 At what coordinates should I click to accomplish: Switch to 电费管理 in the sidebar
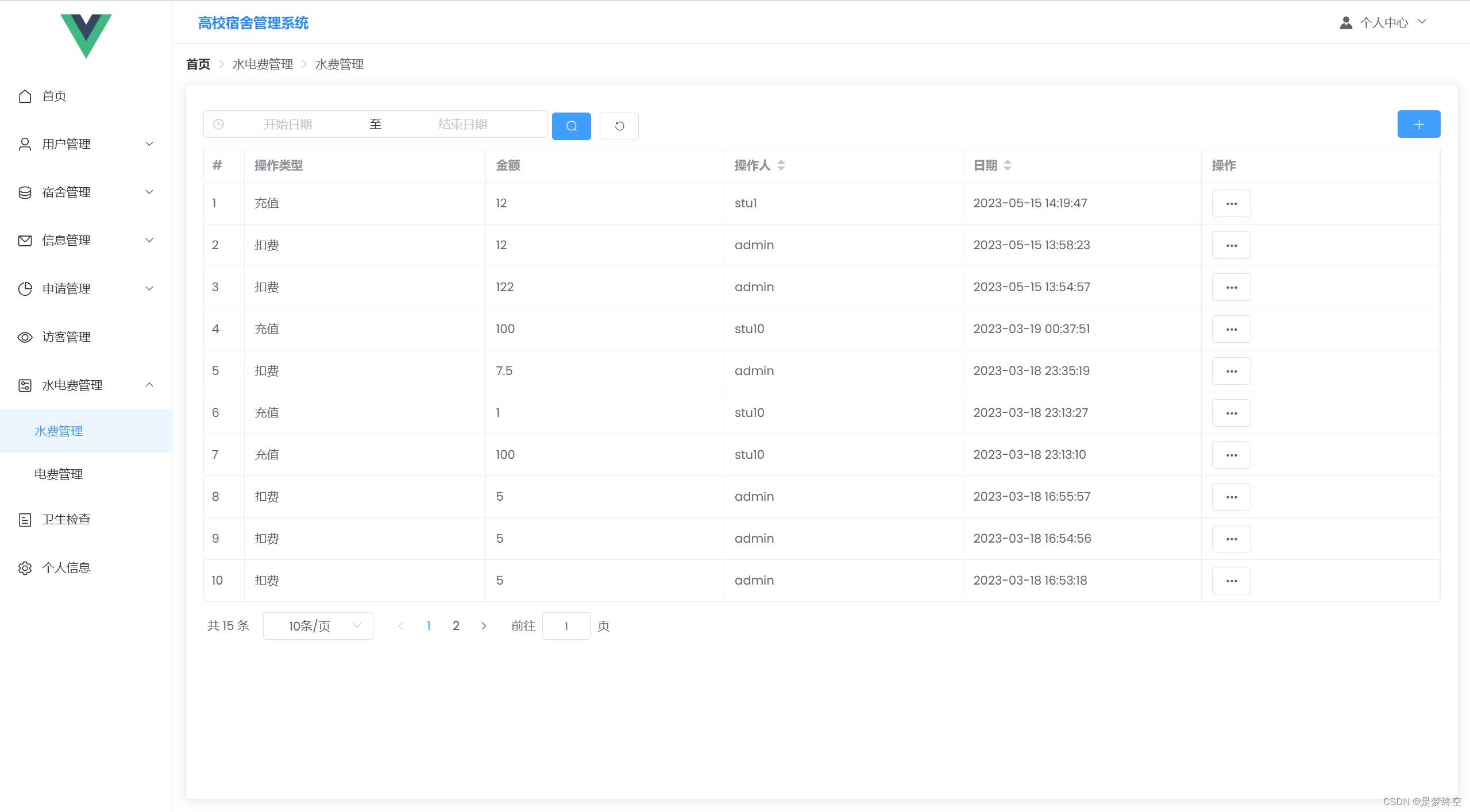tap(59, 474)
